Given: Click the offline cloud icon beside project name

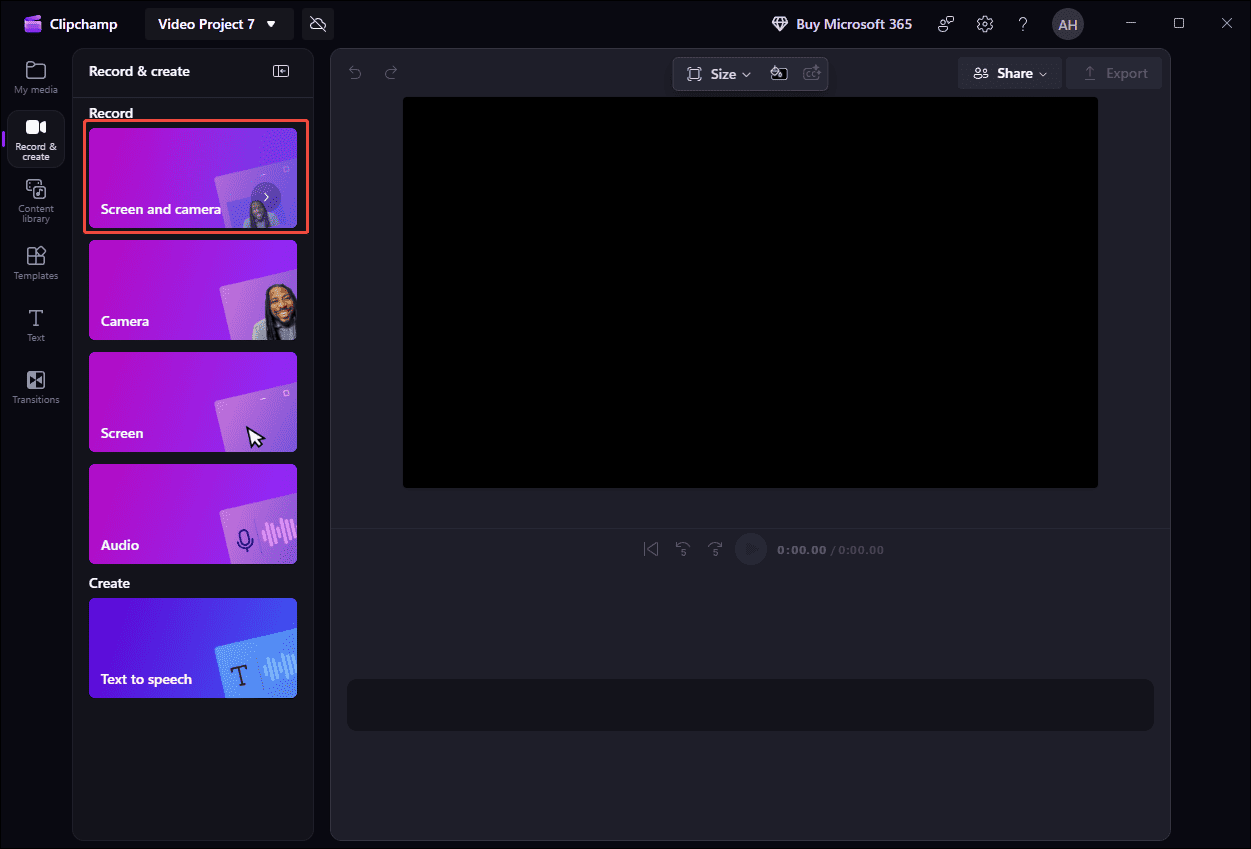Looking at the screenshot, I should 317,23.
